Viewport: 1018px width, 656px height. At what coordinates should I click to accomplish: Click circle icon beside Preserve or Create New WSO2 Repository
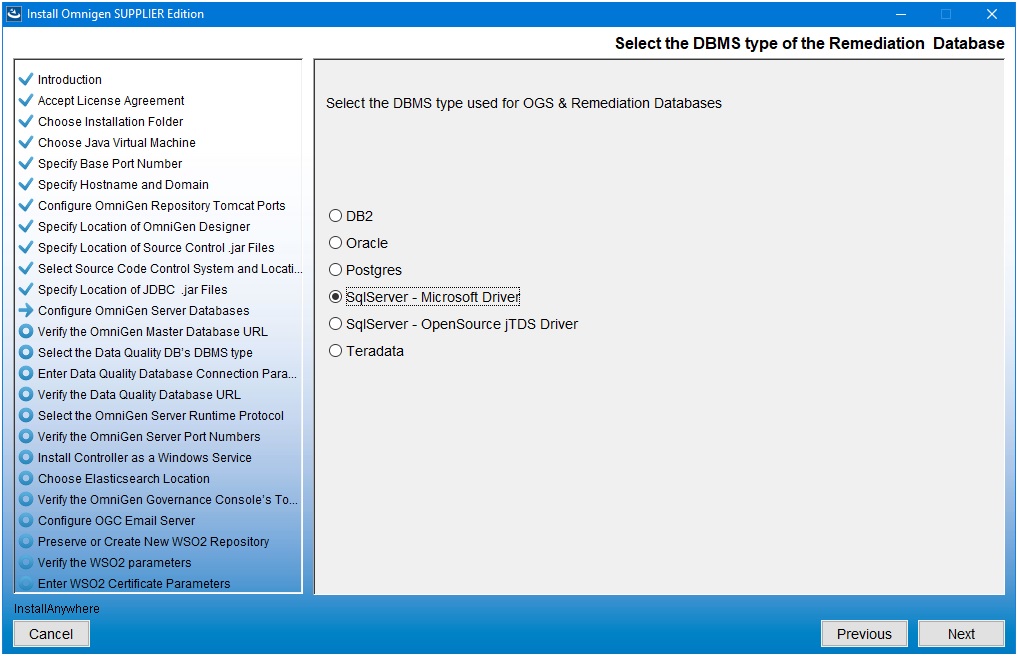point(26,541)
